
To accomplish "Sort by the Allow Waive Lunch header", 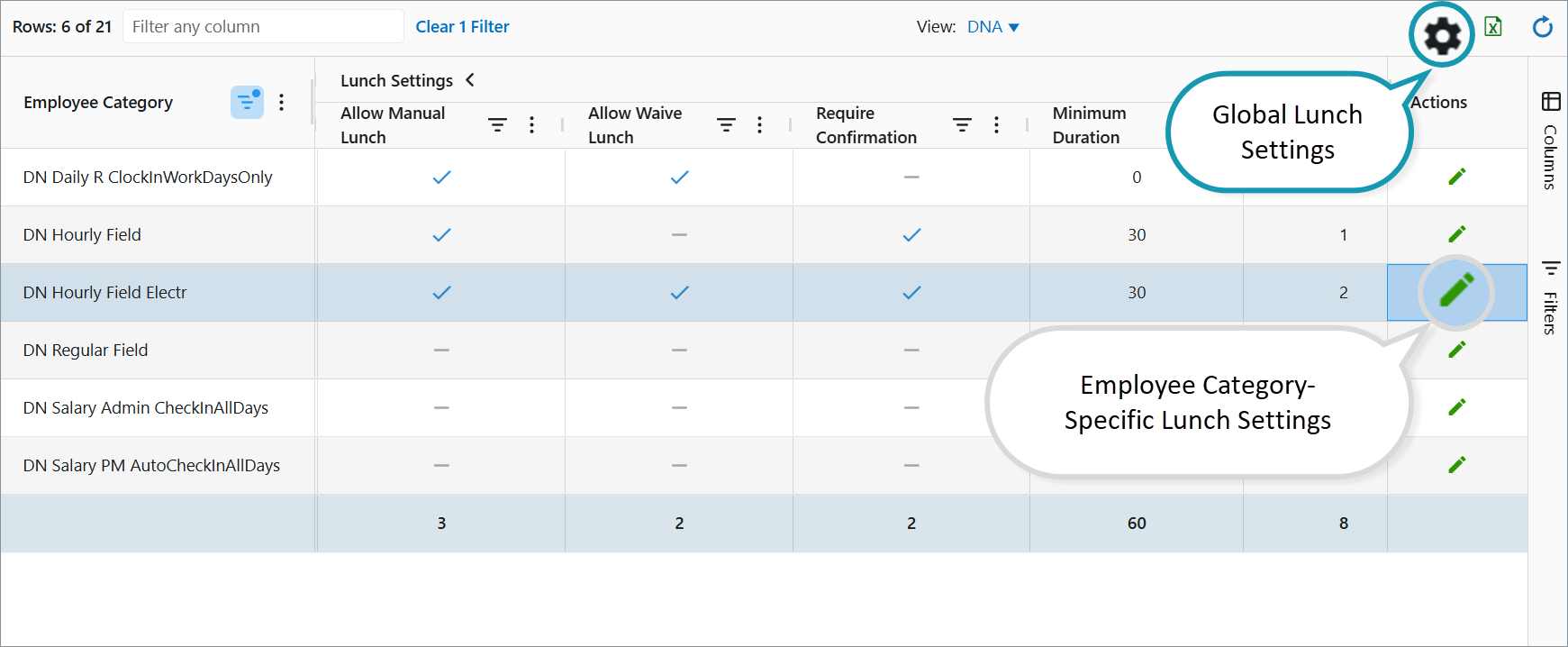I will click(635, 125).
